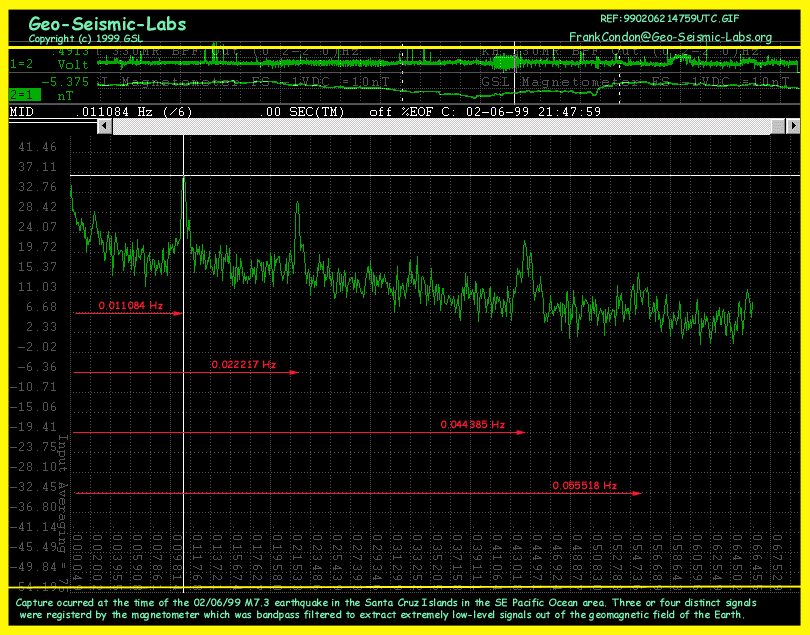Click the MID status label
810x635 pixels.
(x=22, y=112)
